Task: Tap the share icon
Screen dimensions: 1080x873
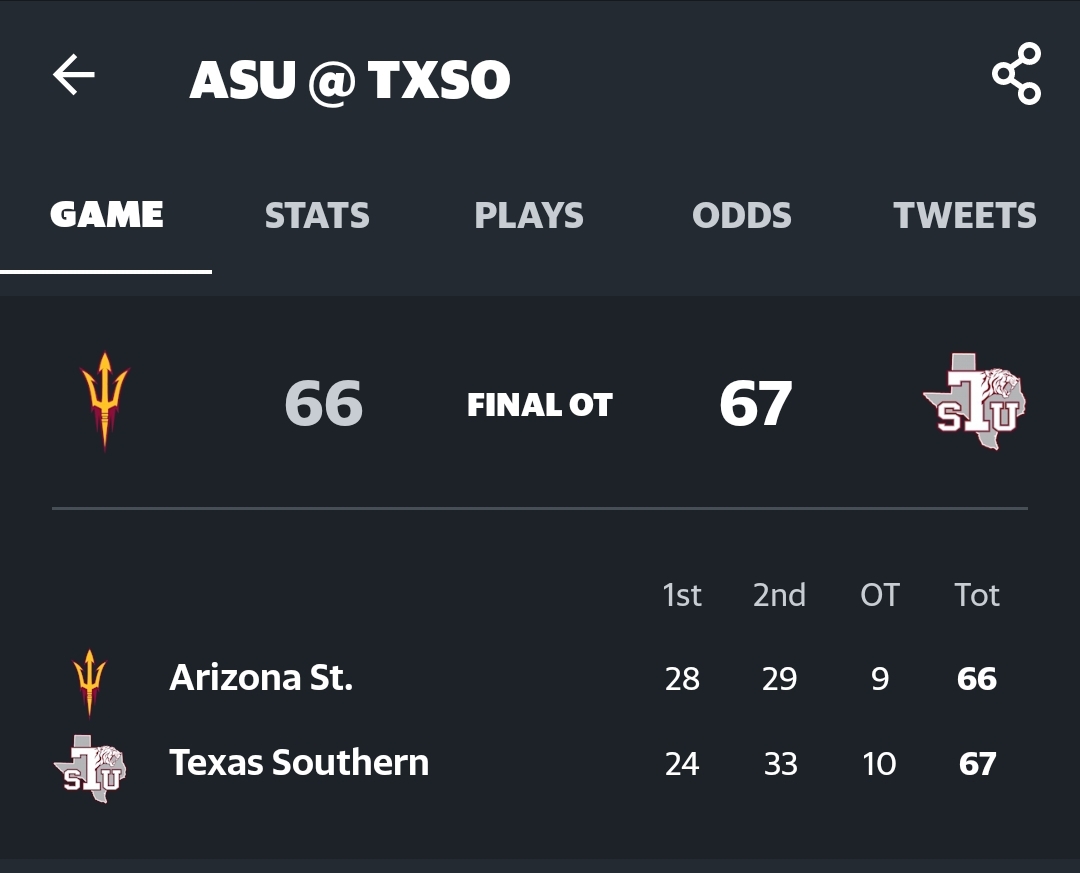Action: [1016, 74]
